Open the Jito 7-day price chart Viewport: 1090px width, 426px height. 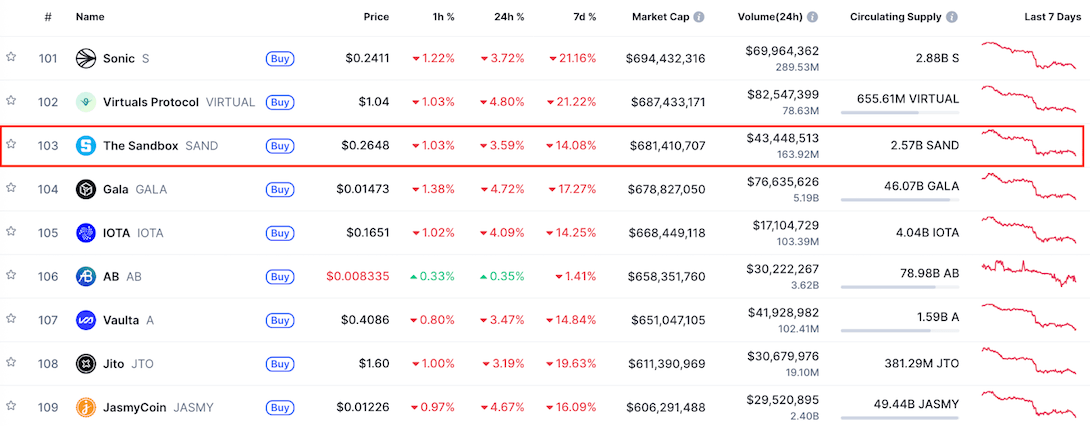tap(1029, 364)
